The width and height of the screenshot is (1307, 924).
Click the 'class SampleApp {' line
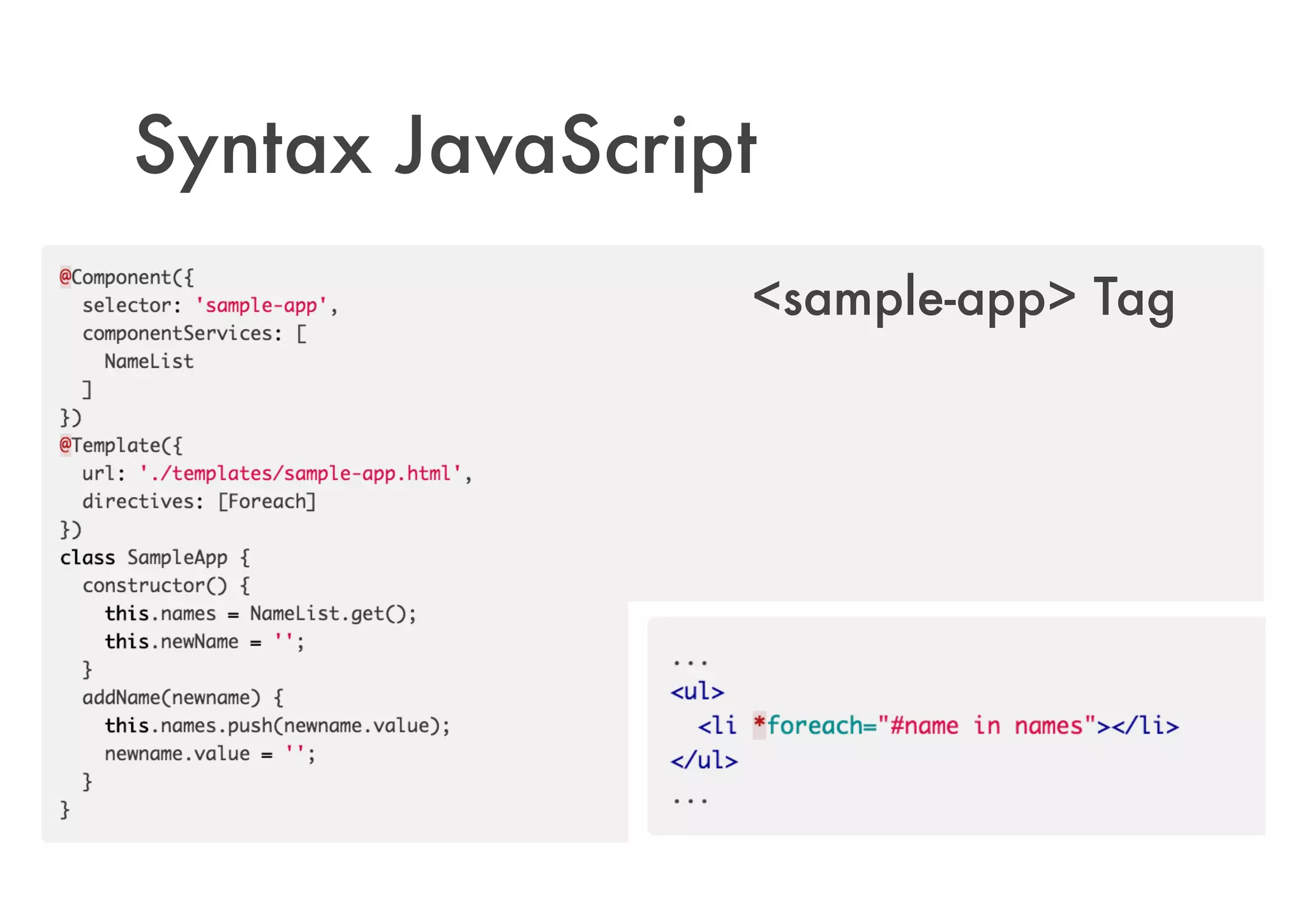(x=155, y=558)
